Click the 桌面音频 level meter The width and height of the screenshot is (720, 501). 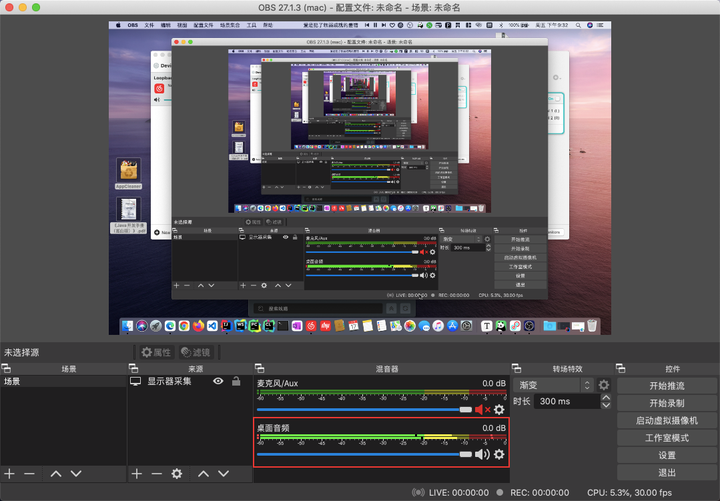click(x=381, y=437)
